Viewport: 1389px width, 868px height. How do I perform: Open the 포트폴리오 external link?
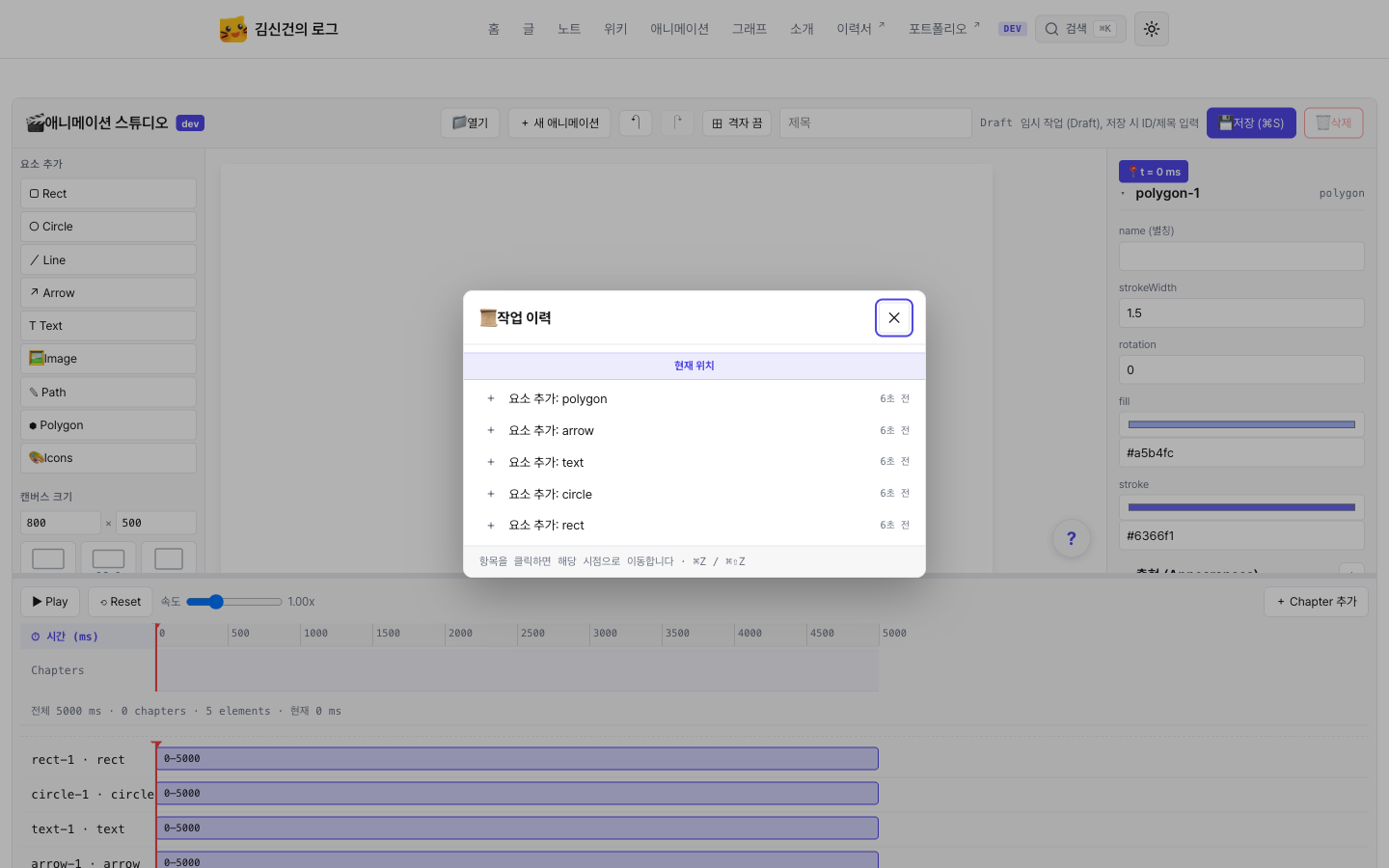[943, 29]
